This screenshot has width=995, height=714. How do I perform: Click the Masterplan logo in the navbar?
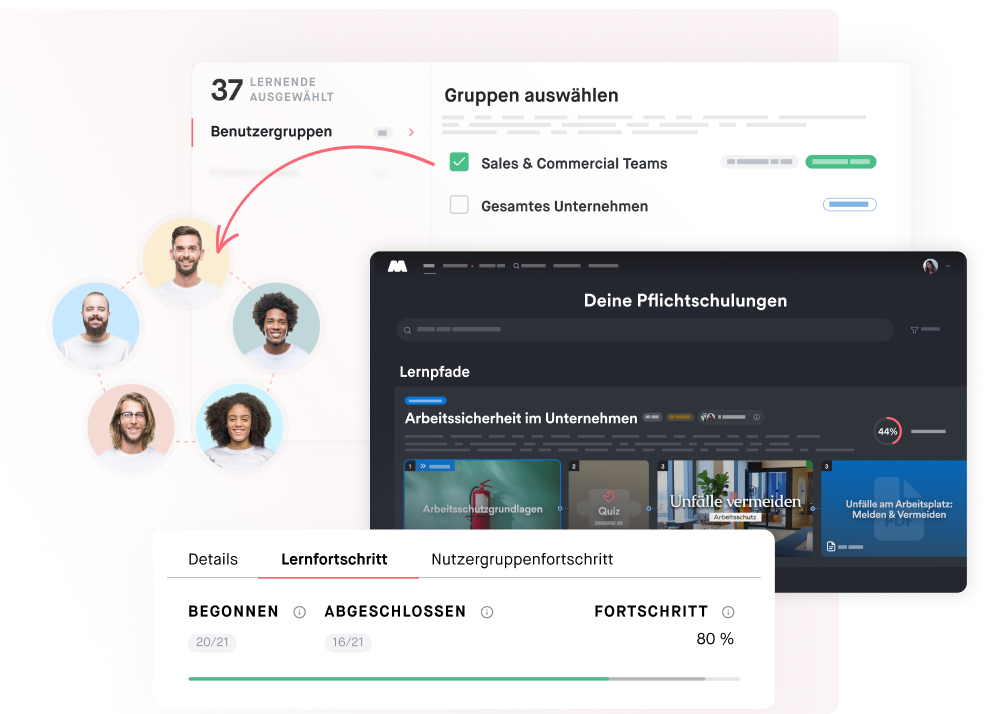[398, 265]
